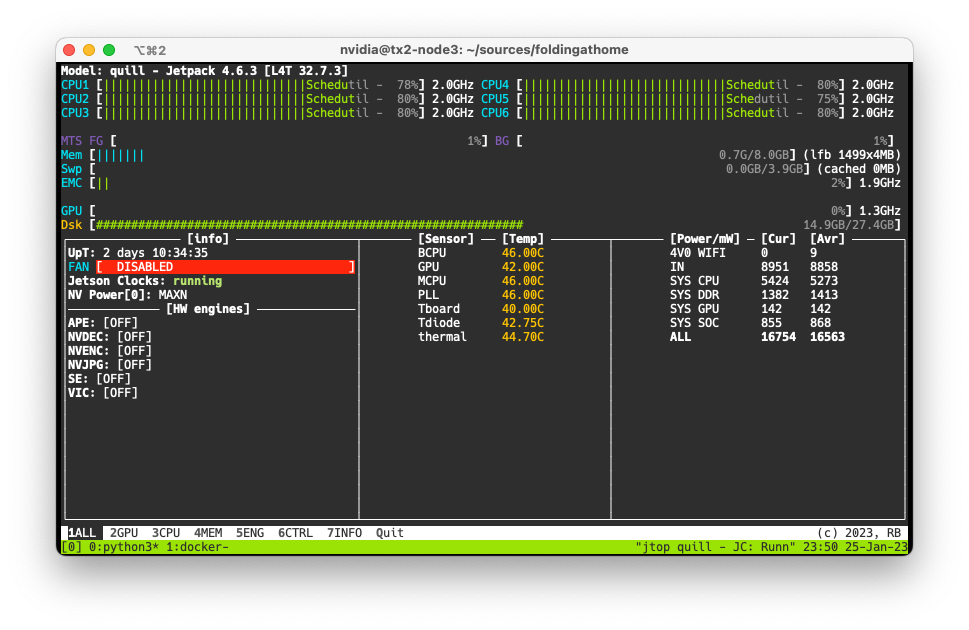Viewport: 969px width, 630px height.
Task: Switch to the 1ALL tab
Action: click(x=82, y=533)
